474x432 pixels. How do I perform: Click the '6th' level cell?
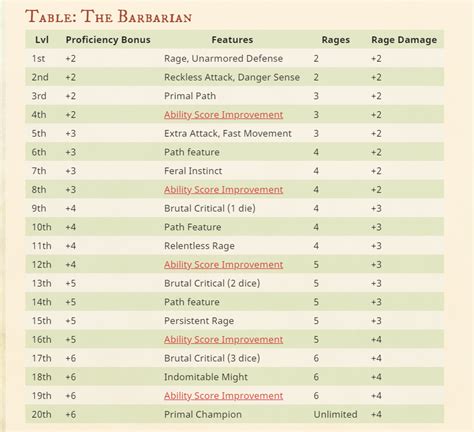point(39,152)
